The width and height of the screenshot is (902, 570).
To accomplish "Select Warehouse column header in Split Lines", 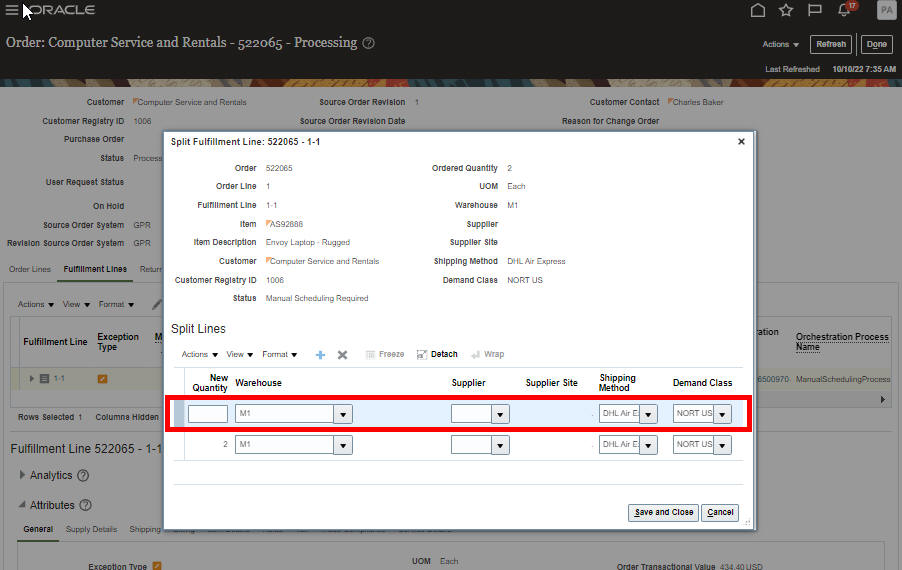I will click(258, 383).
